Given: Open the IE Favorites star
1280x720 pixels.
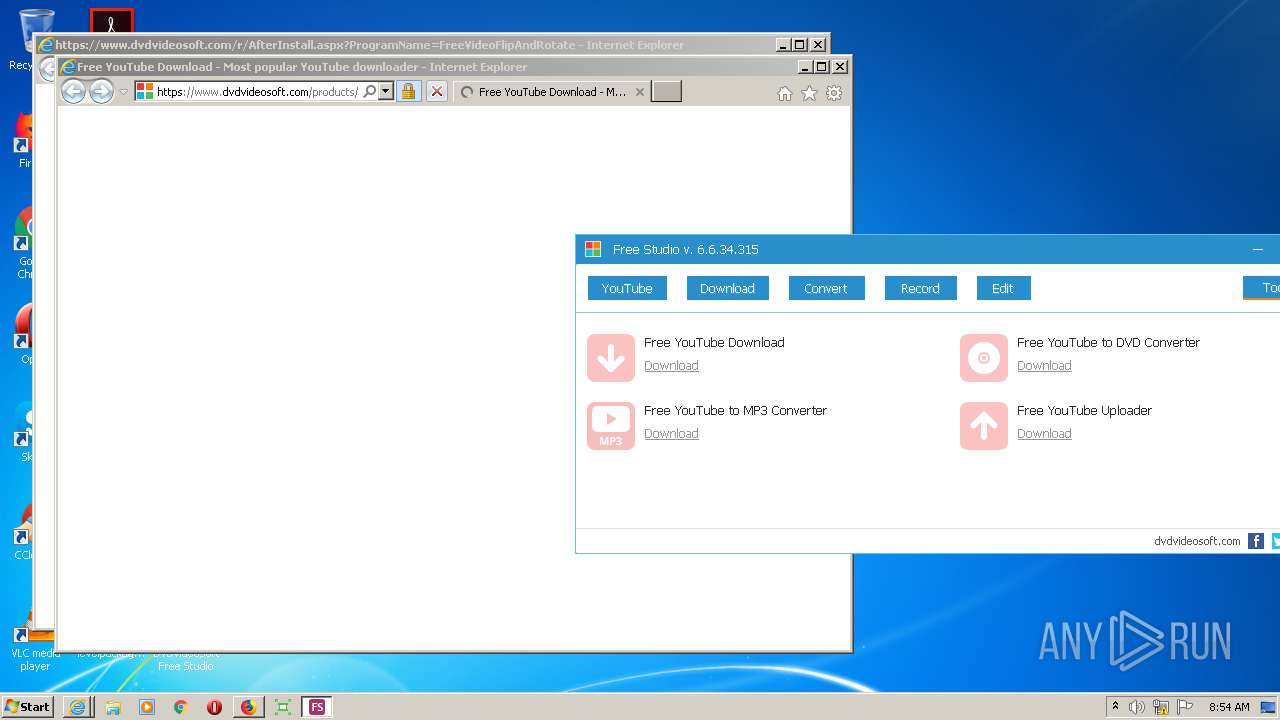Looking at the screenshot, I should [x=809, y=93].
